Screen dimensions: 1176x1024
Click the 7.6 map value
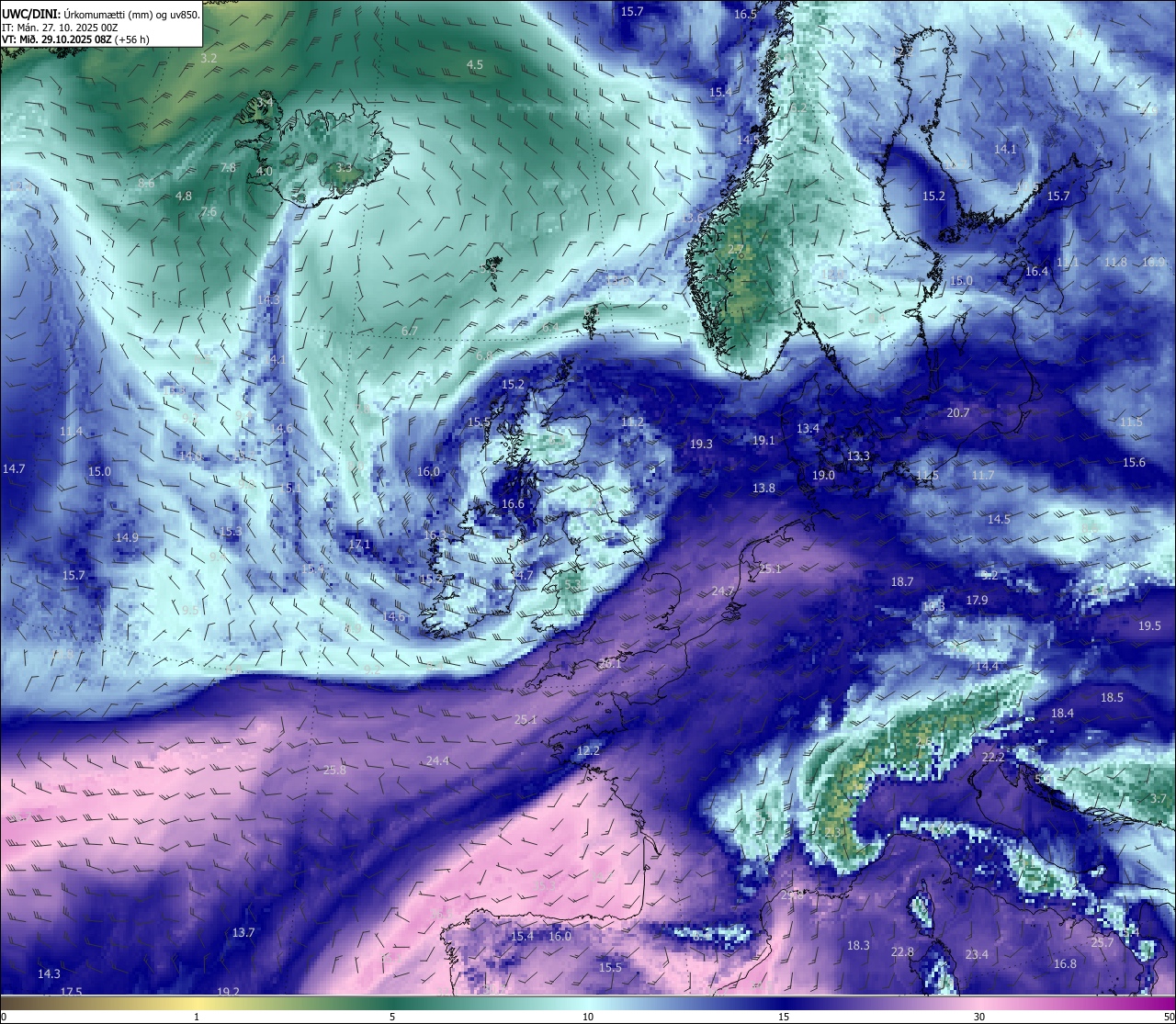pyautogui.click(x=209, y=212)
